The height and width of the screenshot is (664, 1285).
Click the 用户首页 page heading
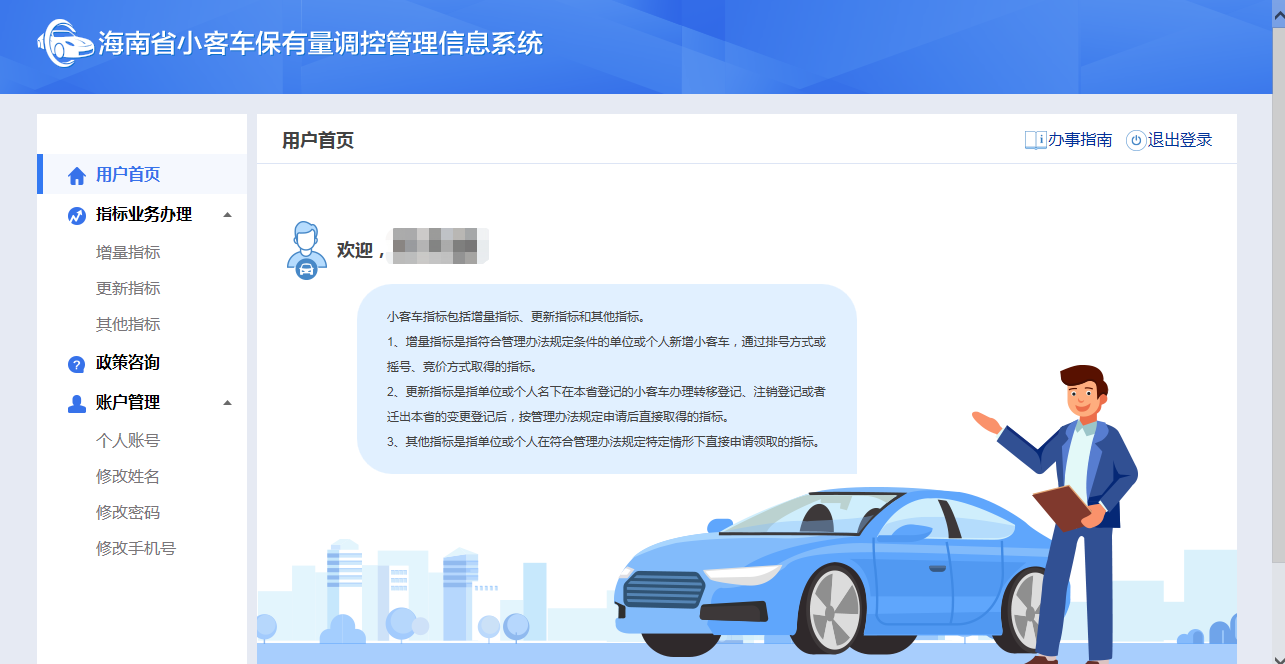click(318, 140)
